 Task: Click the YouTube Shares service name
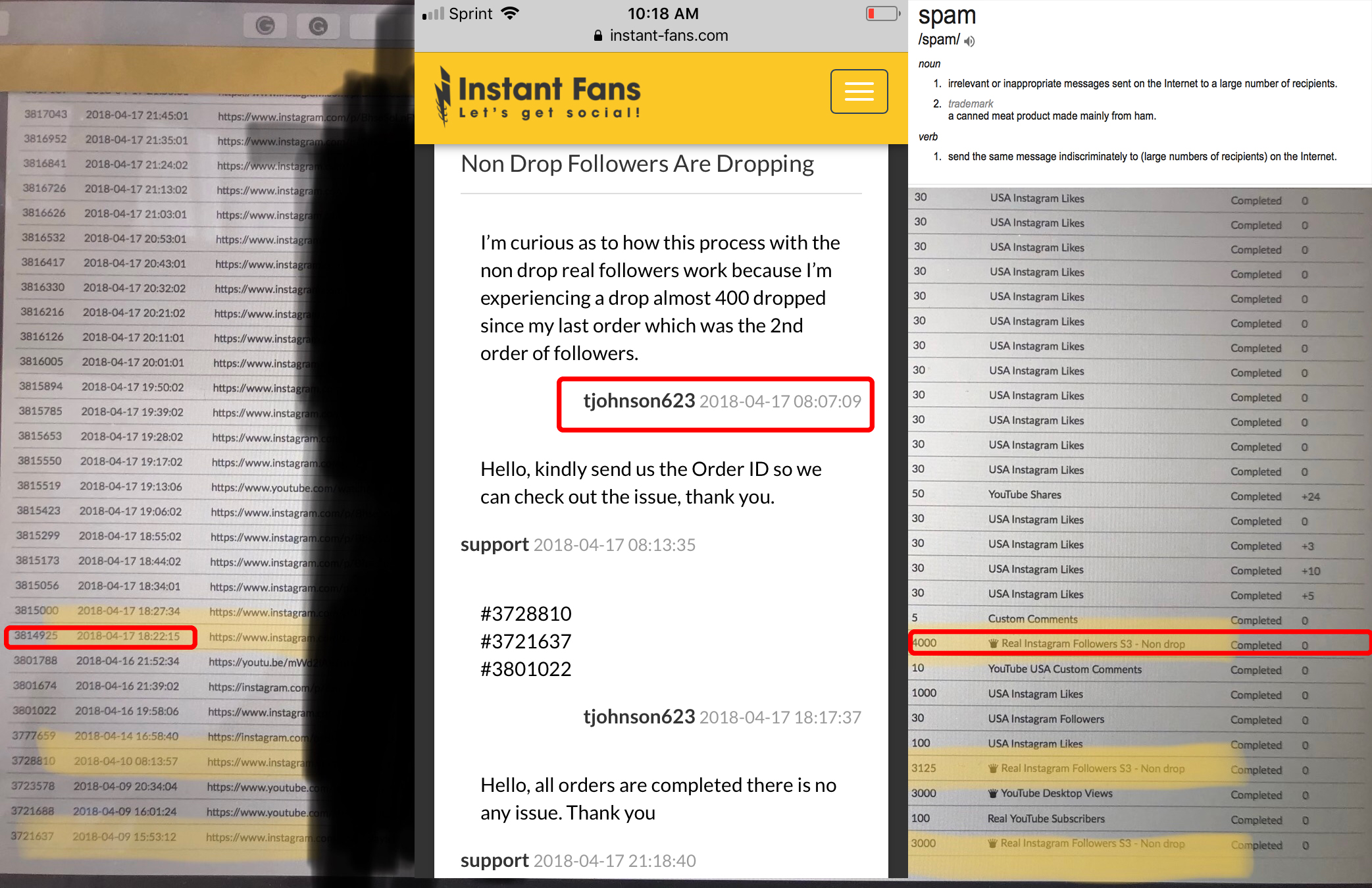pos(1025,494)
